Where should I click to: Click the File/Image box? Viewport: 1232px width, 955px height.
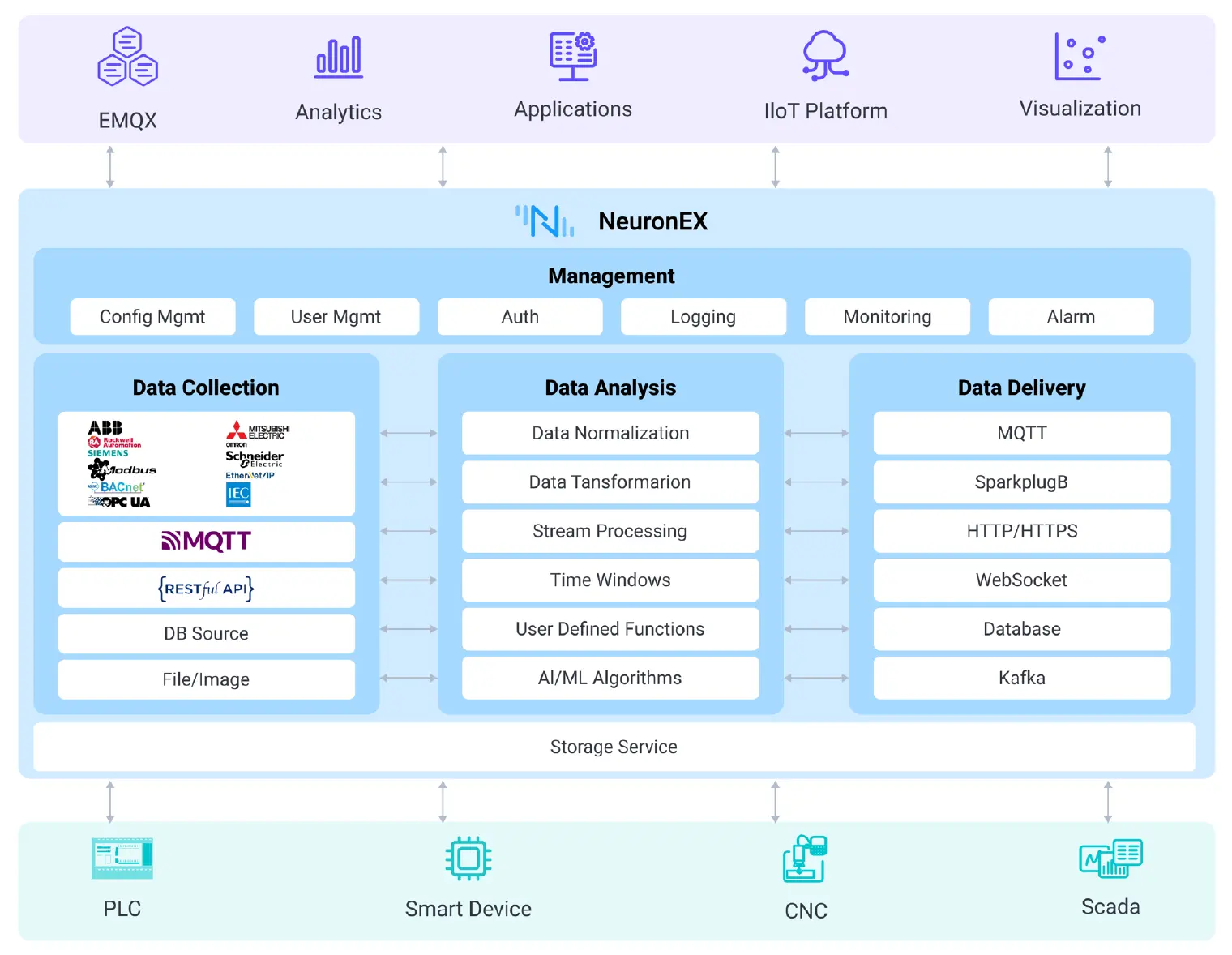(x=207, y=679)
